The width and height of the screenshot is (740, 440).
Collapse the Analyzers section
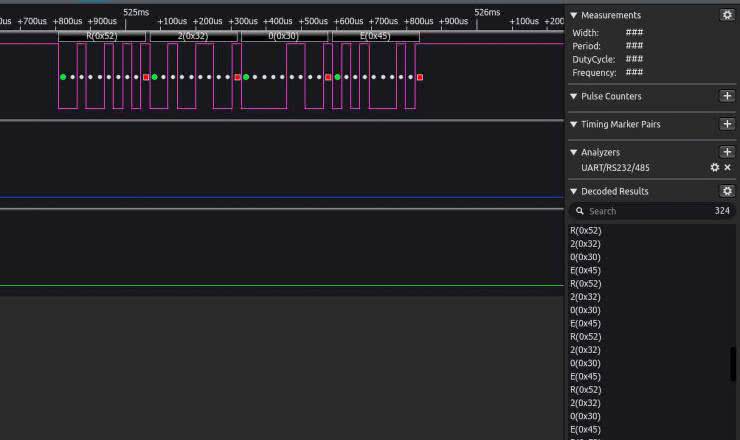point(573,152)
